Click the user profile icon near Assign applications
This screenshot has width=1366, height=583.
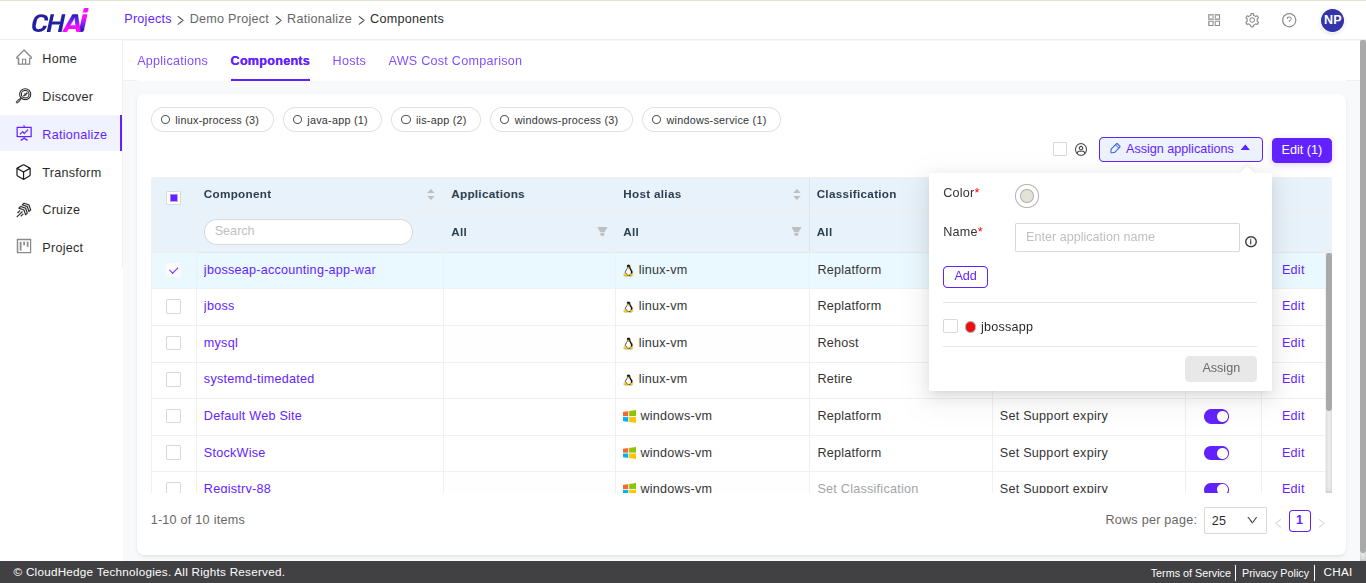[1080, 148]
